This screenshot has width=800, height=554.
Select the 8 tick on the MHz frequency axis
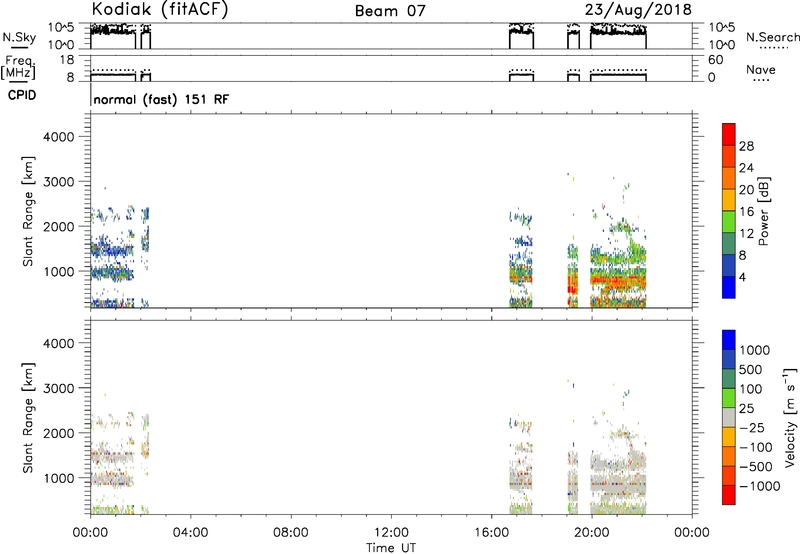70,78
